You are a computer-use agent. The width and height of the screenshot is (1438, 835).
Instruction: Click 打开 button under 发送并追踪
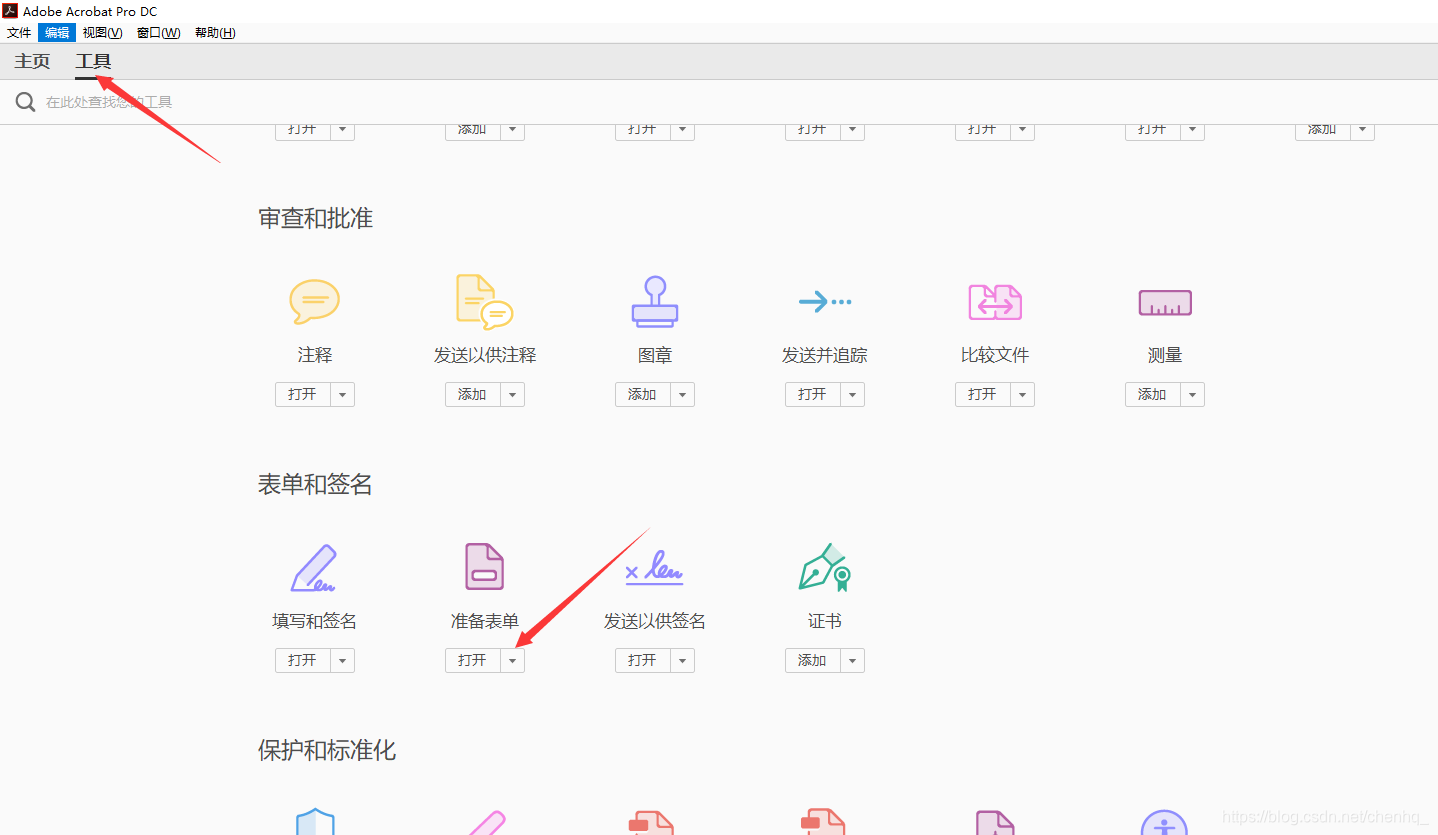pos(813,394)
